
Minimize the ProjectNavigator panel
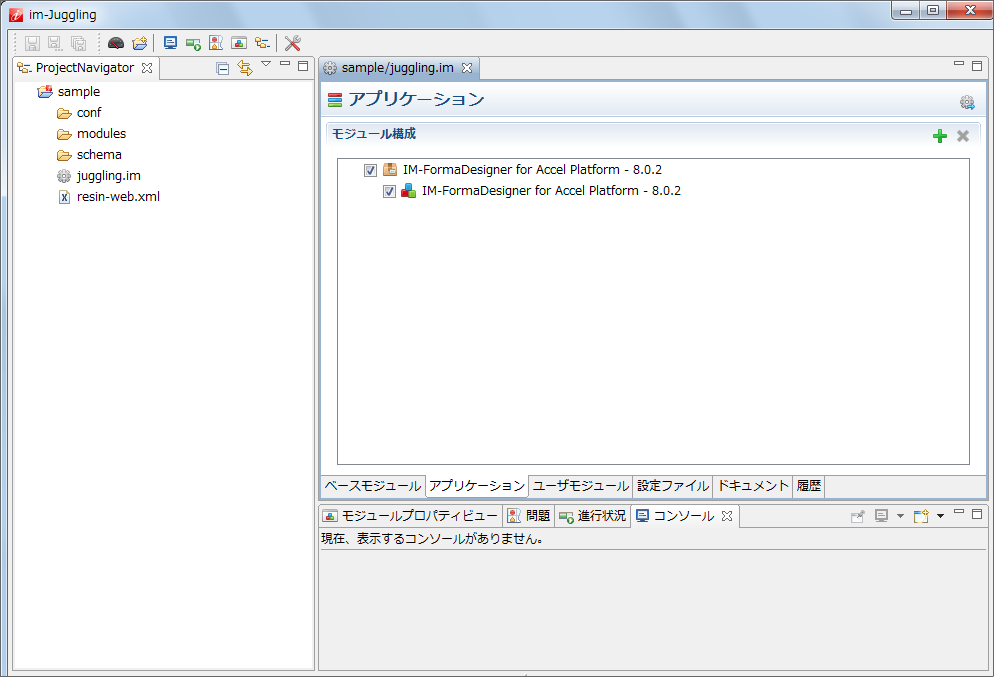point(285,64)
